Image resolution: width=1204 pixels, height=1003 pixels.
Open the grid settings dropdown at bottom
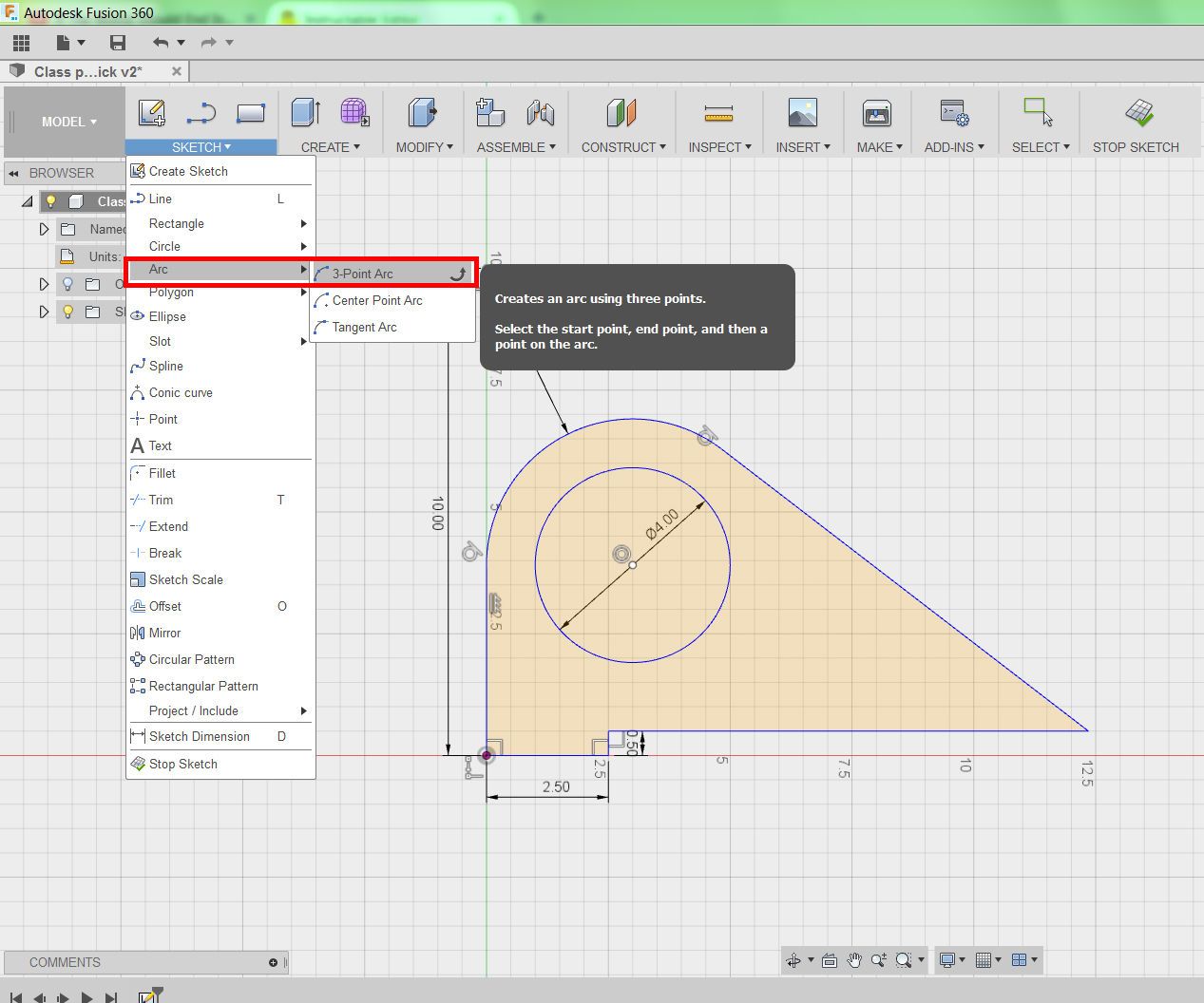coord(988,960)
